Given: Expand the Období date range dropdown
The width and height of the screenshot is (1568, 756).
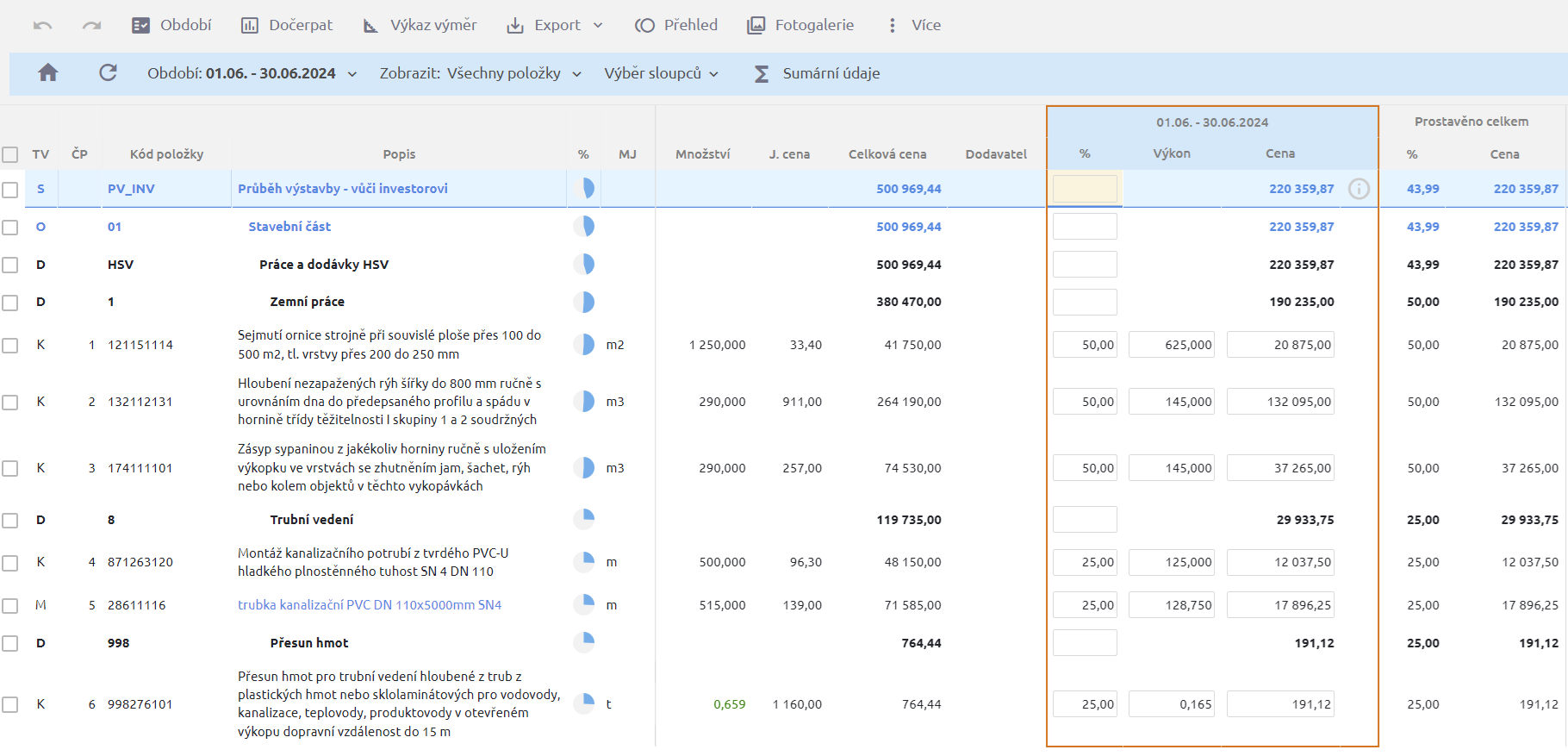Looking at the screenshot, I should coord(252,73).
